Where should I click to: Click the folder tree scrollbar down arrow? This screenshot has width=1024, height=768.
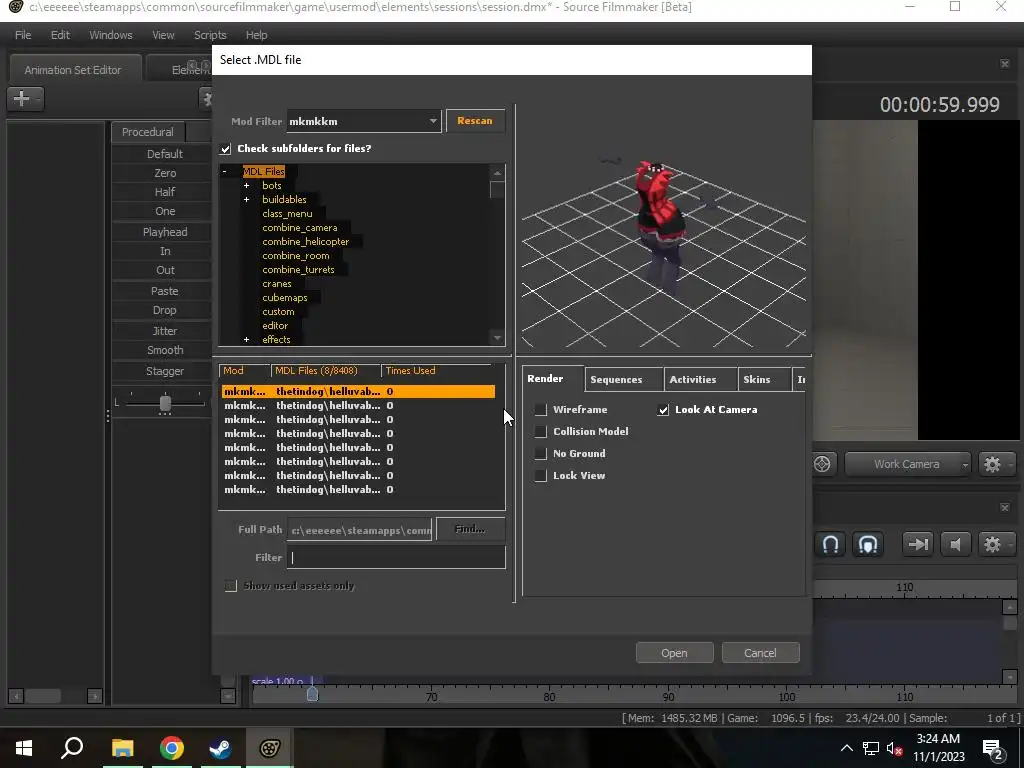click(497, 338)
